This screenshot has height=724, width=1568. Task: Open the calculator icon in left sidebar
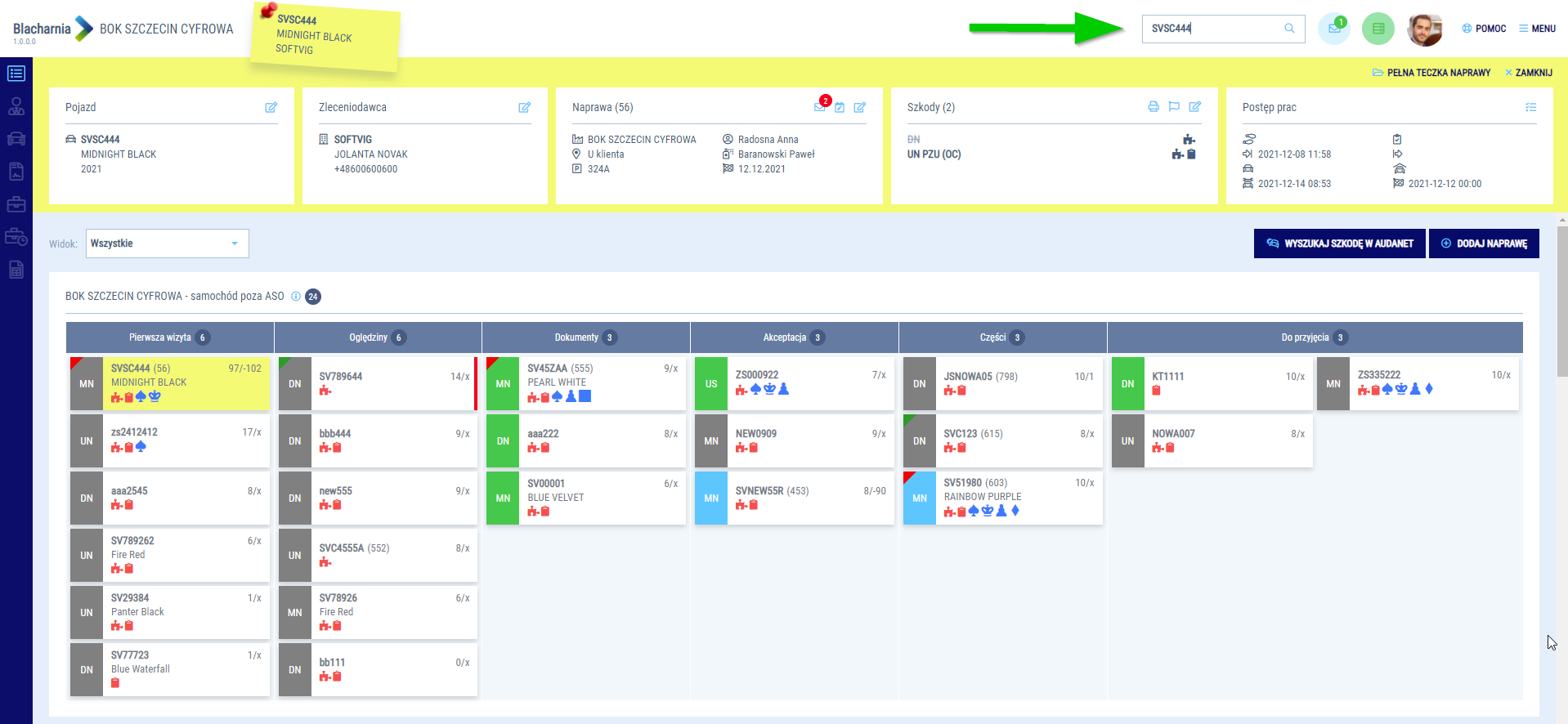[16, 270]
